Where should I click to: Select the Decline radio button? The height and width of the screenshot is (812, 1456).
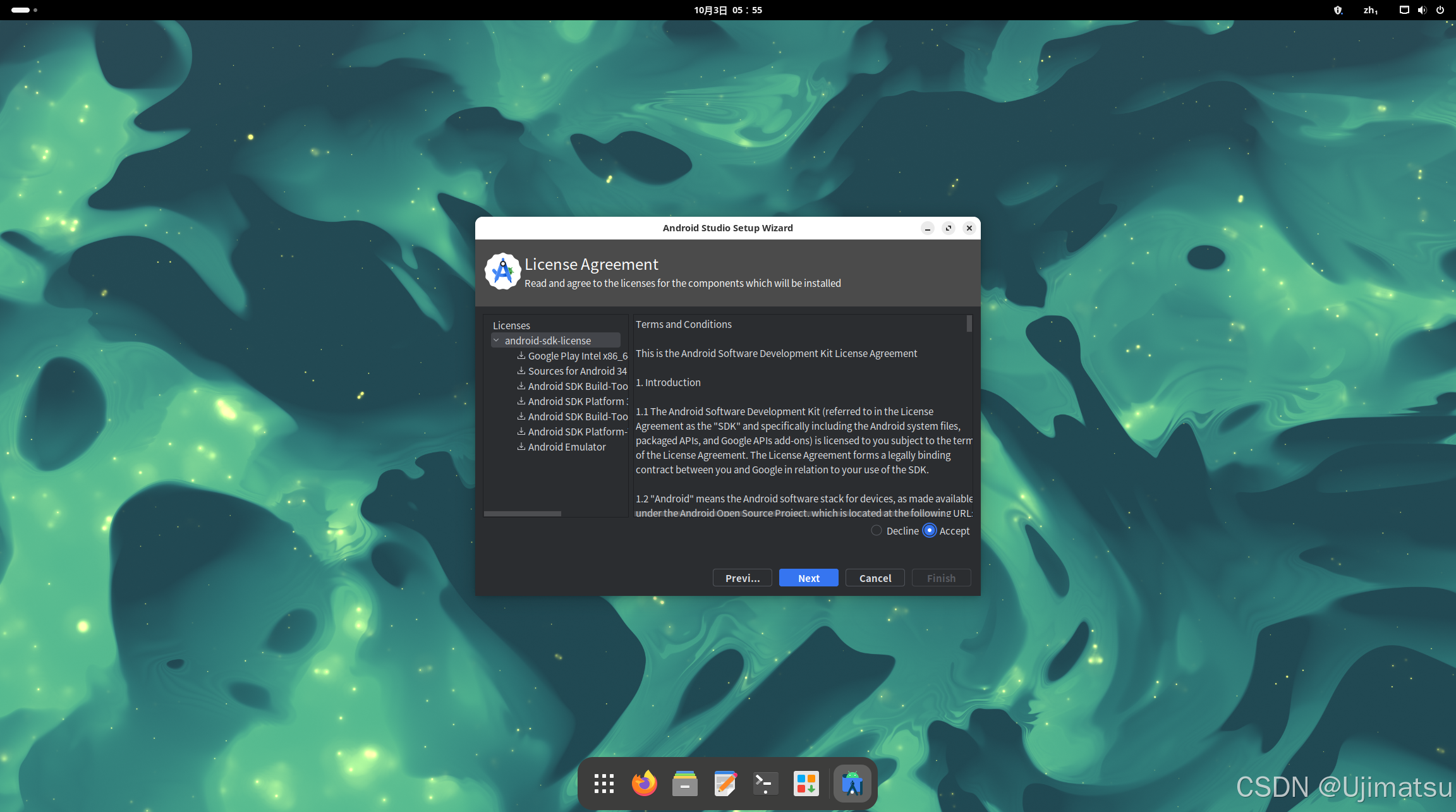(877, 531)
